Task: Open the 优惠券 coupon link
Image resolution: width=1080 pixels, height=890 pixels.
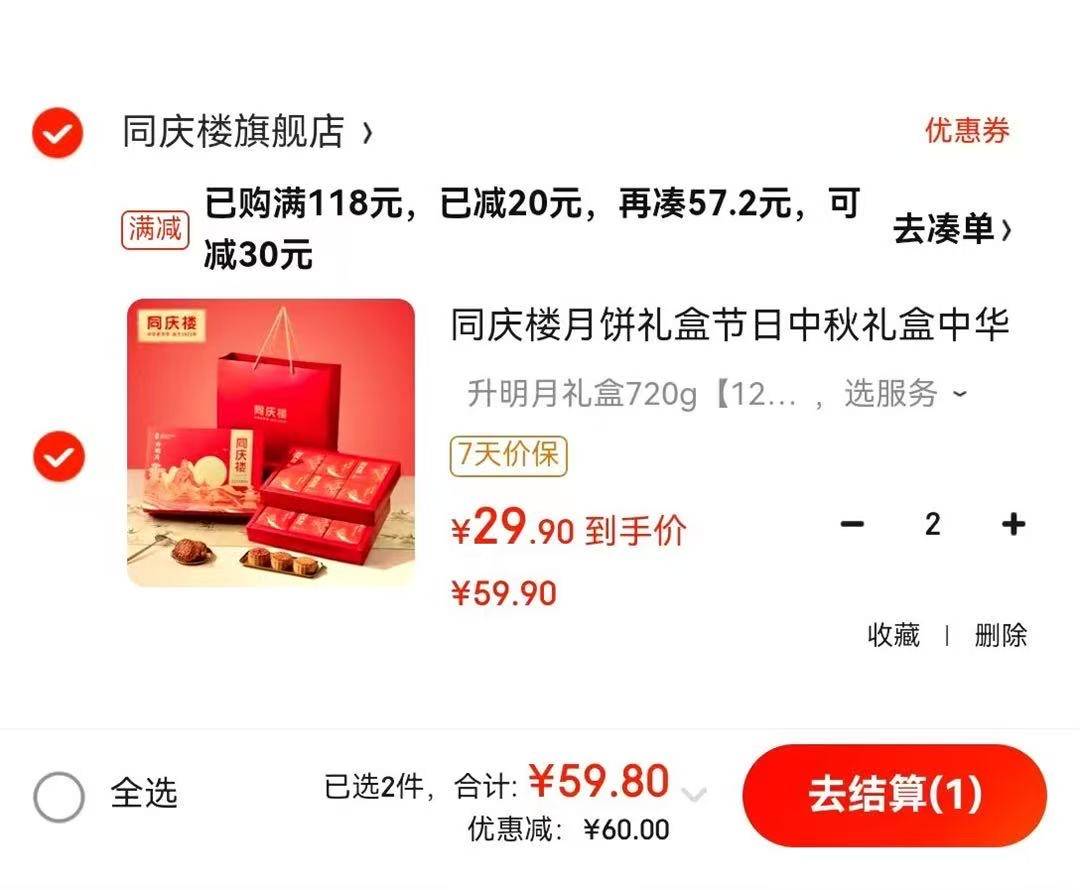Action: 966,130
